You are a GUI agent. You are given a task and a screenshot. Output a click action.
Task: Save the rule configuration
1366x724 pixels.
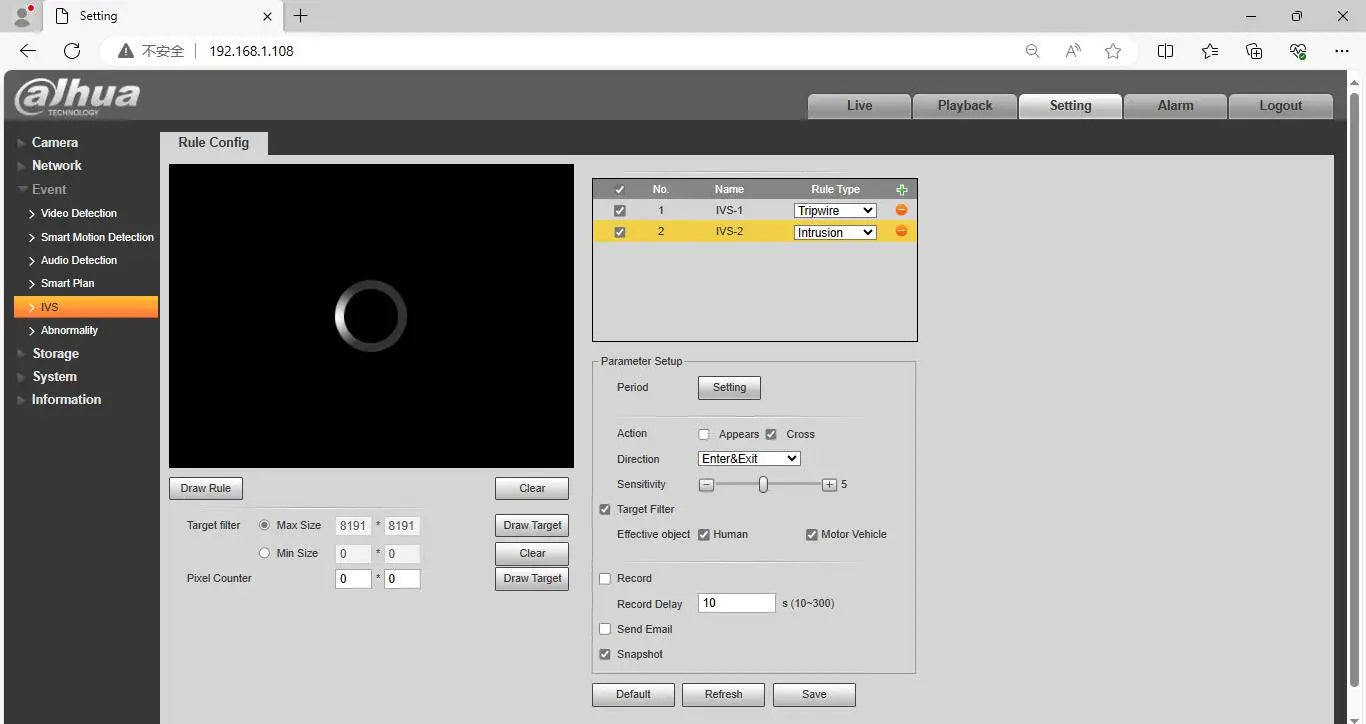pyautogui.click(x=814, y=694)
